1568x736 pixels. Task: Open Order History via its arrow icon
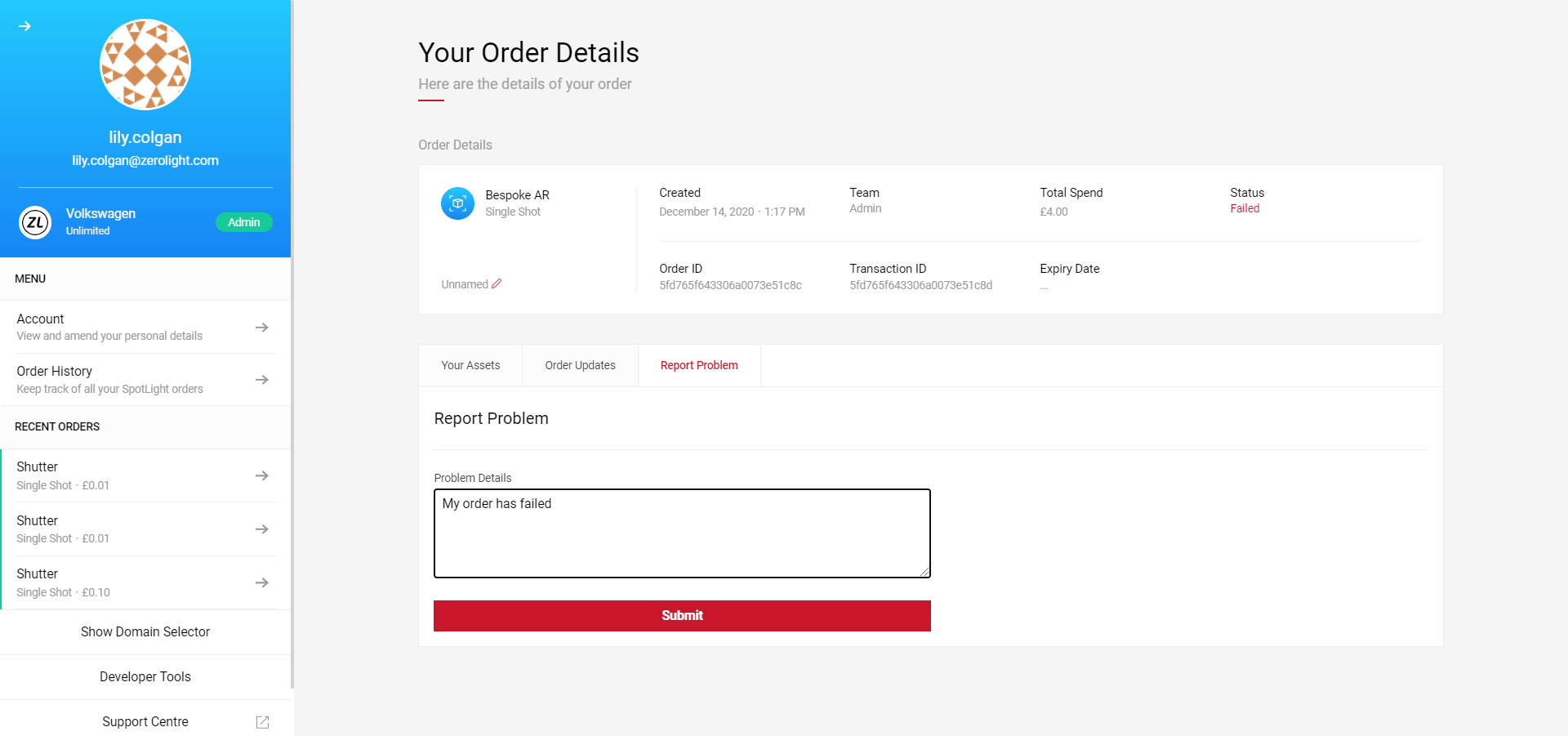click(262, 380)
